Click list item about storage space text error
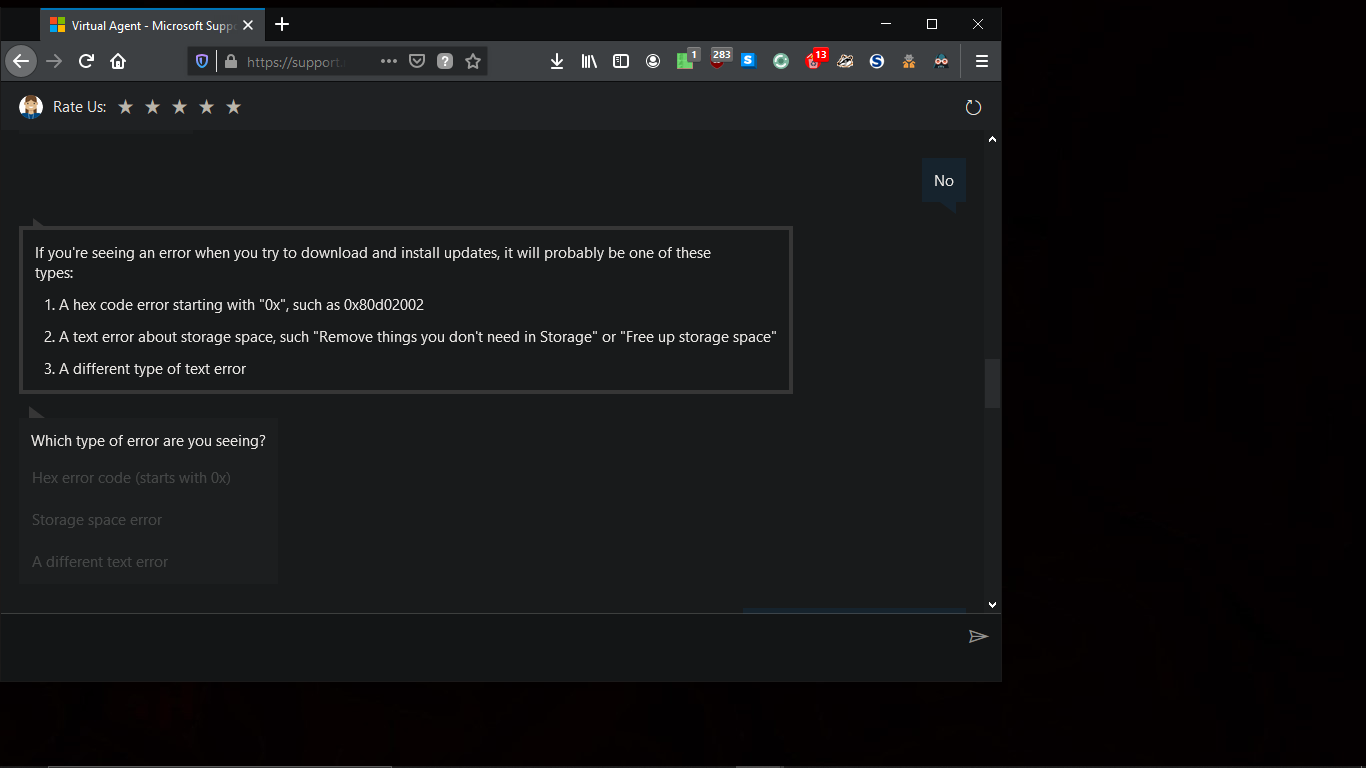 tap(410, 337)
